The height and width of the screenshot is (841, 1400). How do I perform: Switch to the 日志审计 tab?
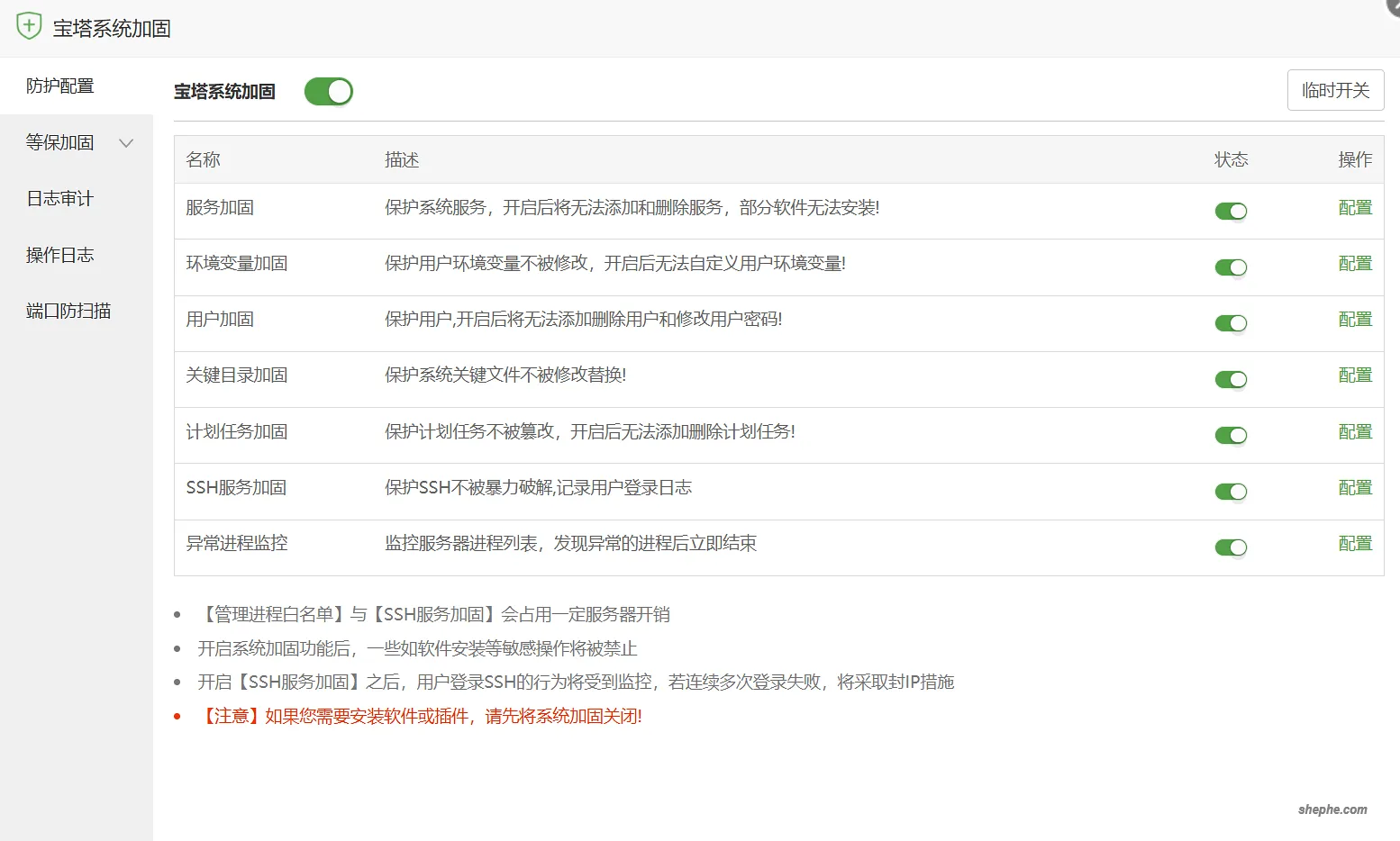[60, 199]
